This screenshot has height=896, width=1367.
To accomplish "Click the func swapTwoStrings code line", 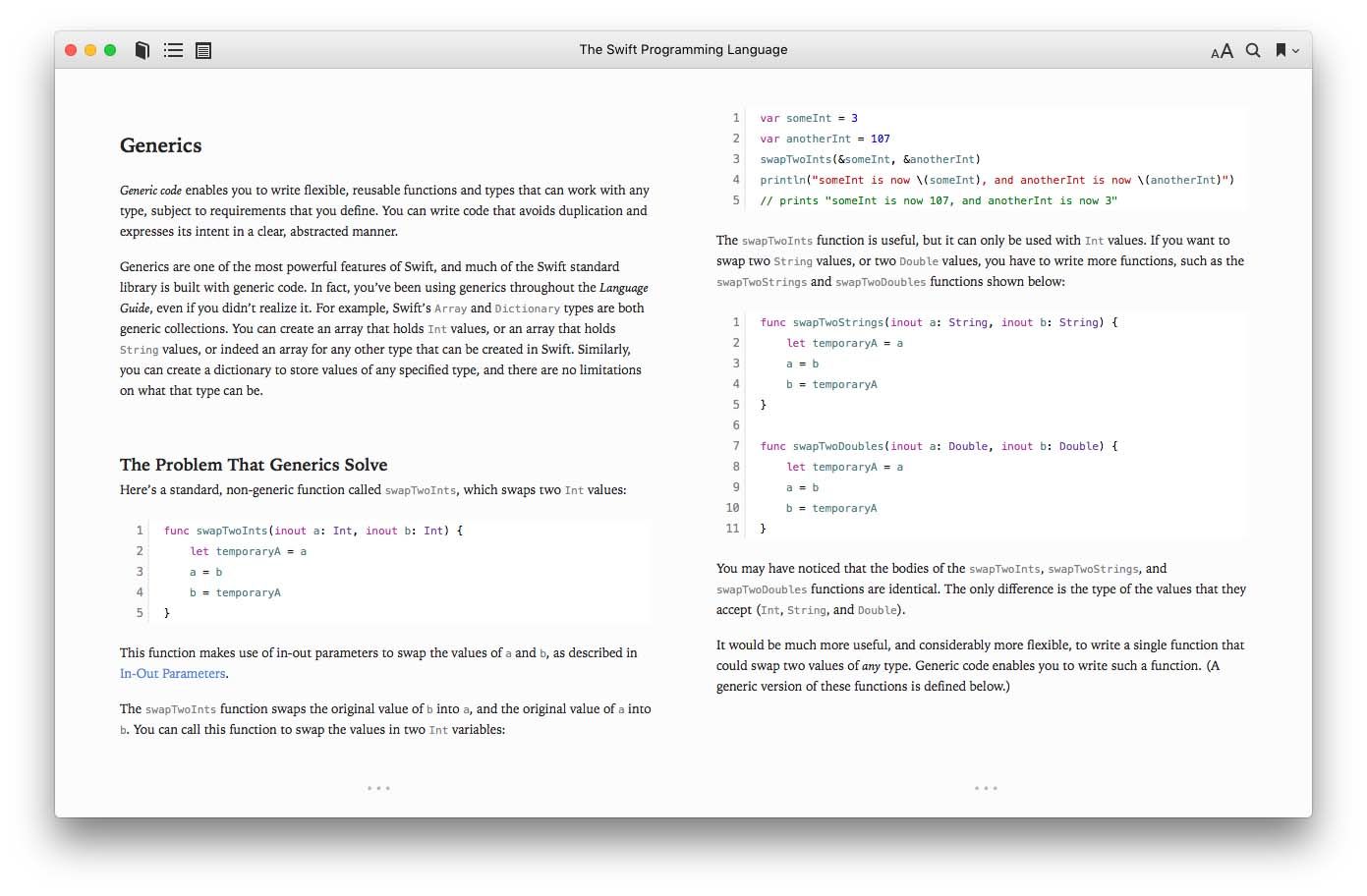I will (939, 322).
